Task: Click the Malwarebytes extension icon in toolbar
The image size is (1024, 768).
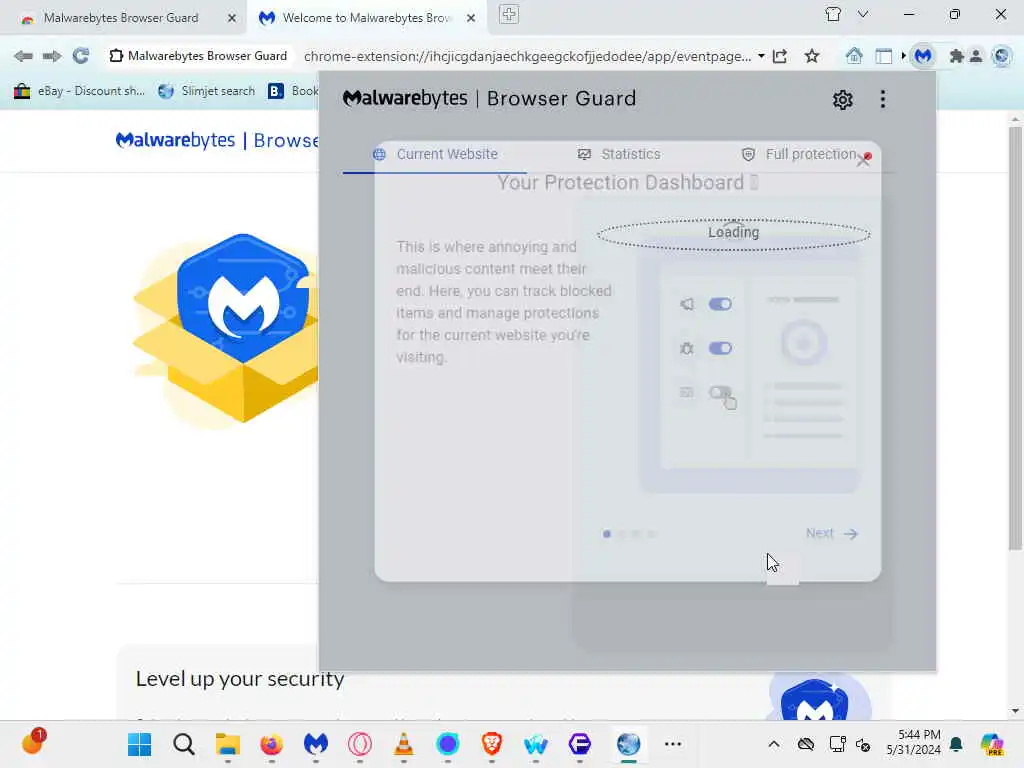Action: click(923, 56)
